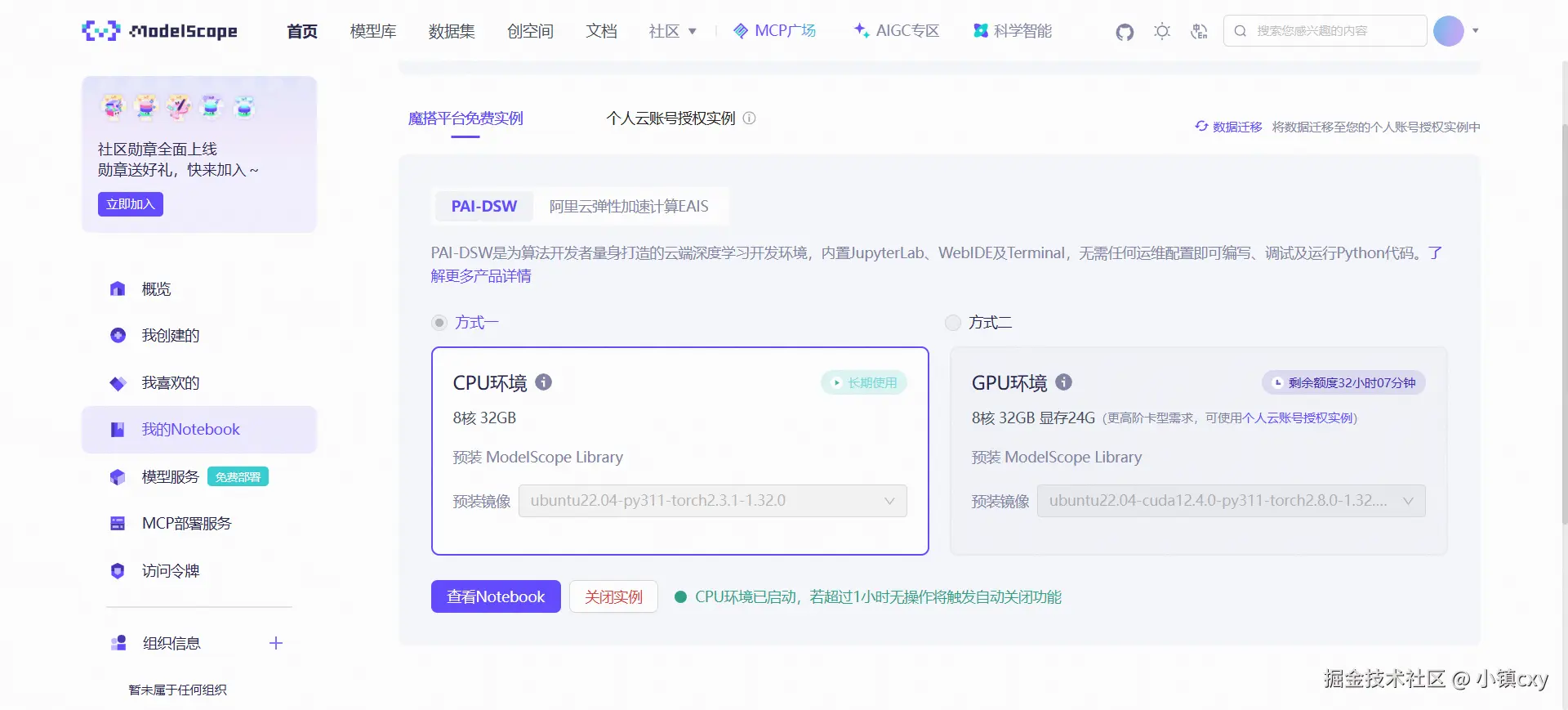Select the 阿里云弹性加速计算EAIS tab
This screenshot has width=1568, height=710.
coord(629,206)
